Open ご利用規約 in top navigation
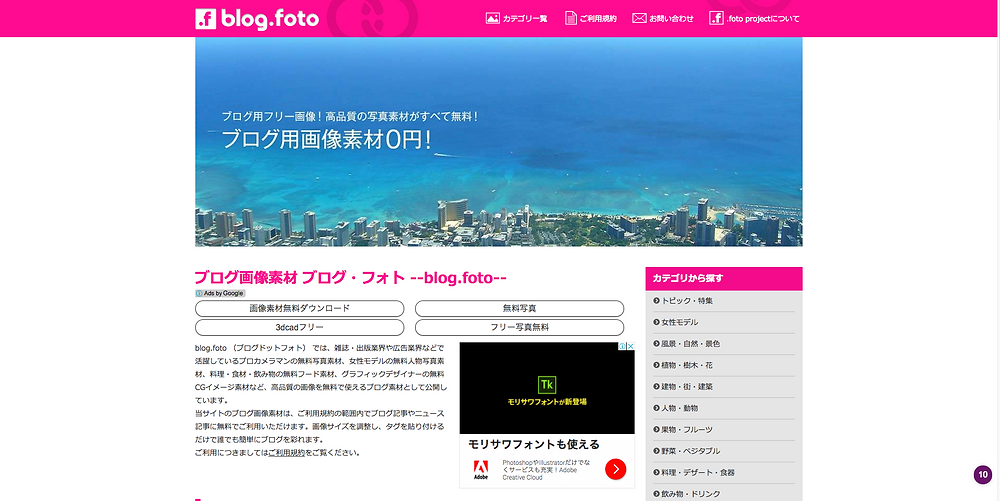This screenshot has height=501, width=1000. coord(598,19)
